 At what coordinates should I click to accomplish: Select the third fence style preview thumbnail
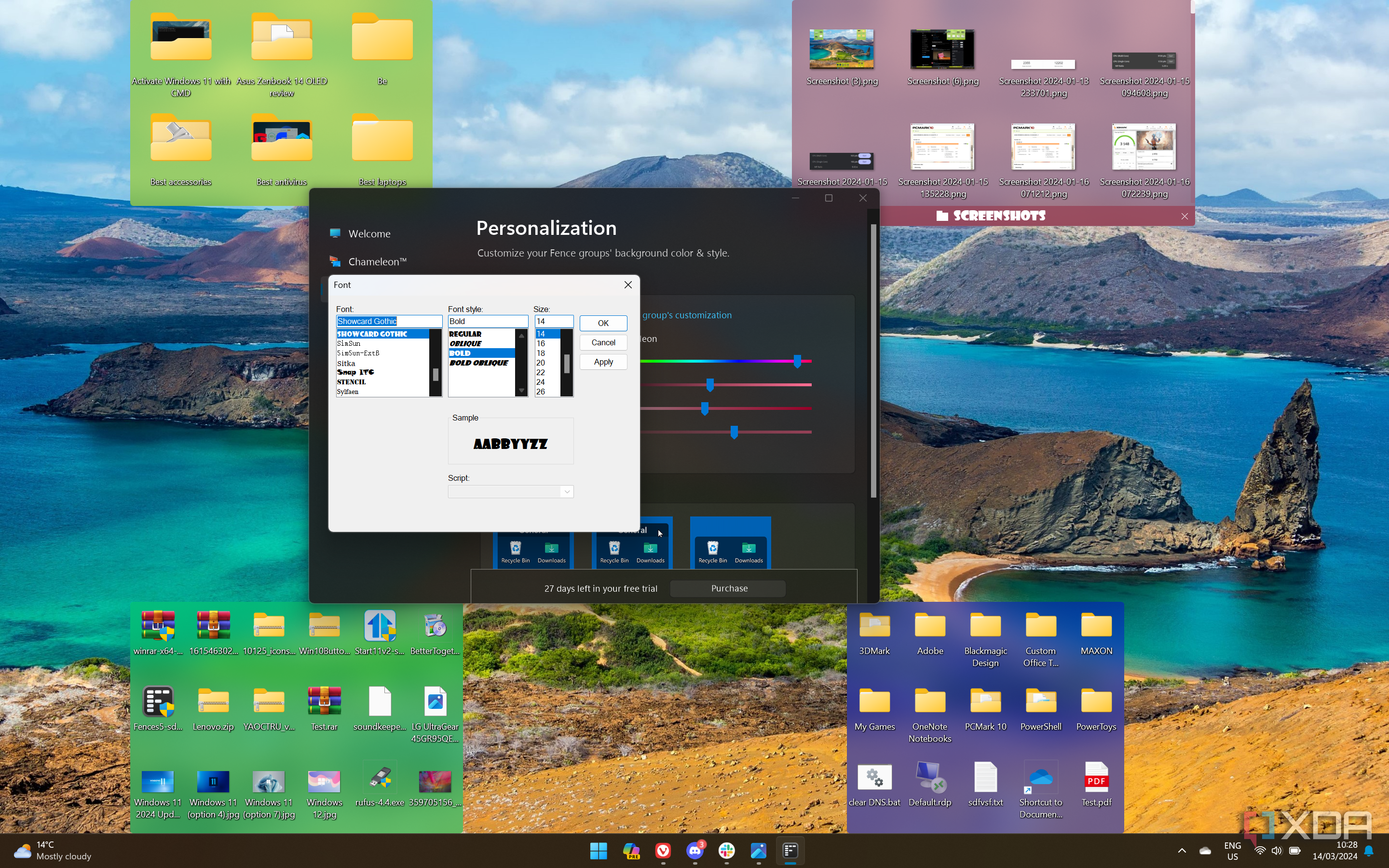coord(730,542)
